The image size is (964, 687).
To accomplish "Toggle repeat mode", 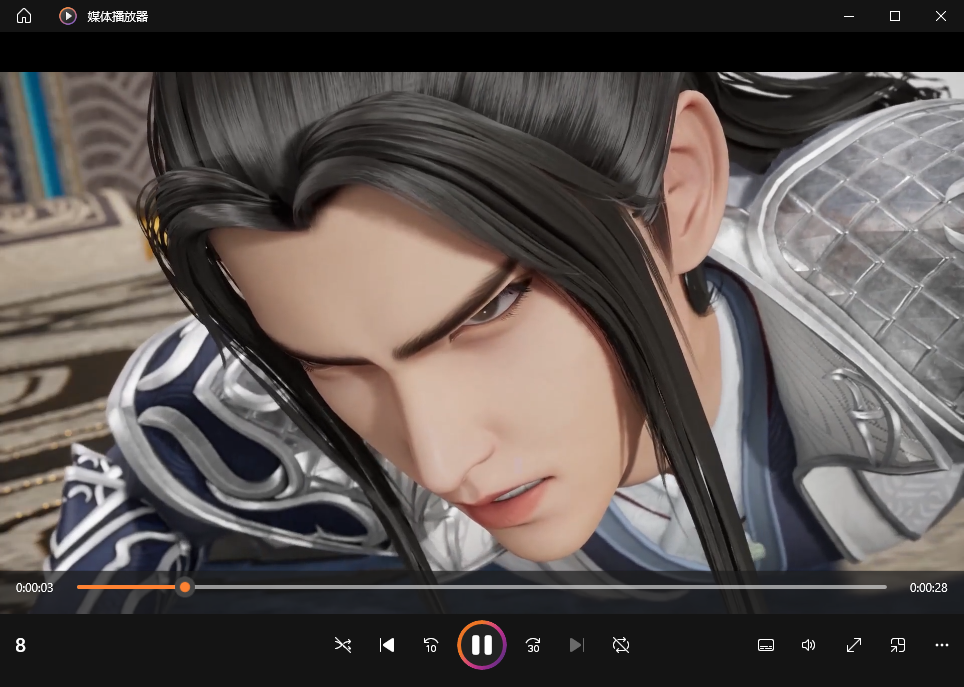I will (621, 645).
